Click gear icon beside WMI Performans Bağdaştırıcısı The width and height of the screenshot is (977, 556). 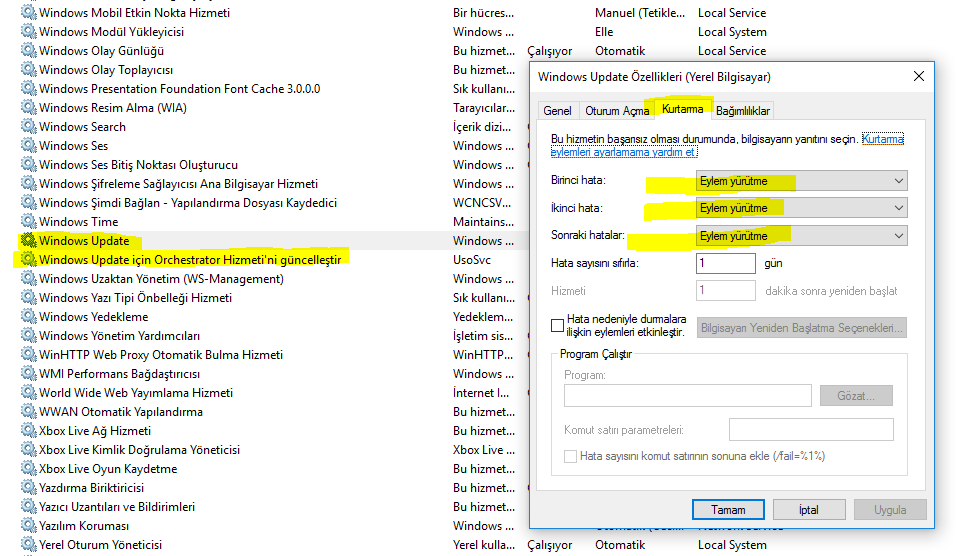(29, 373)
